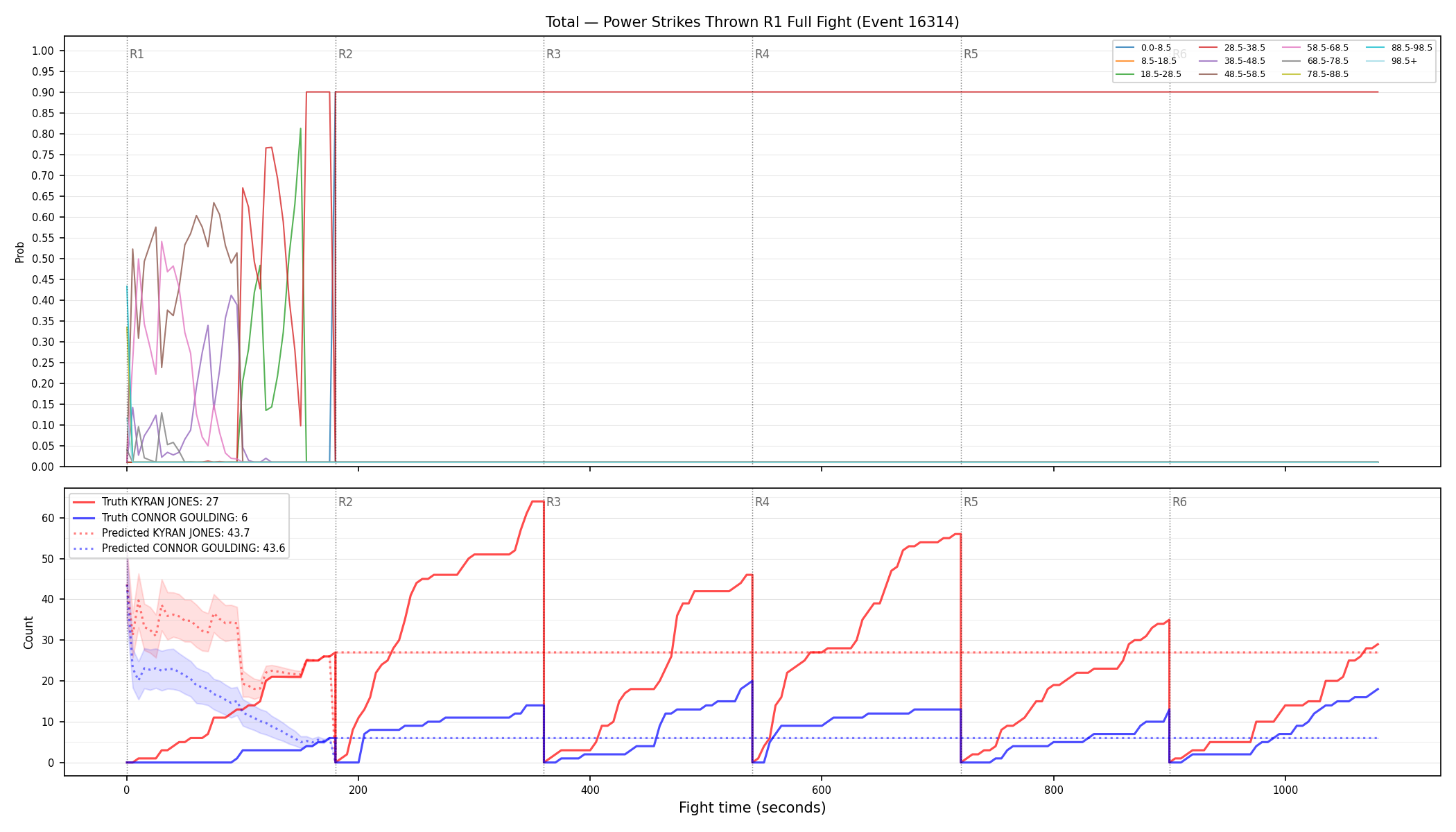Click the 'Fight time (seconds)' axis label

pos(752,808)
